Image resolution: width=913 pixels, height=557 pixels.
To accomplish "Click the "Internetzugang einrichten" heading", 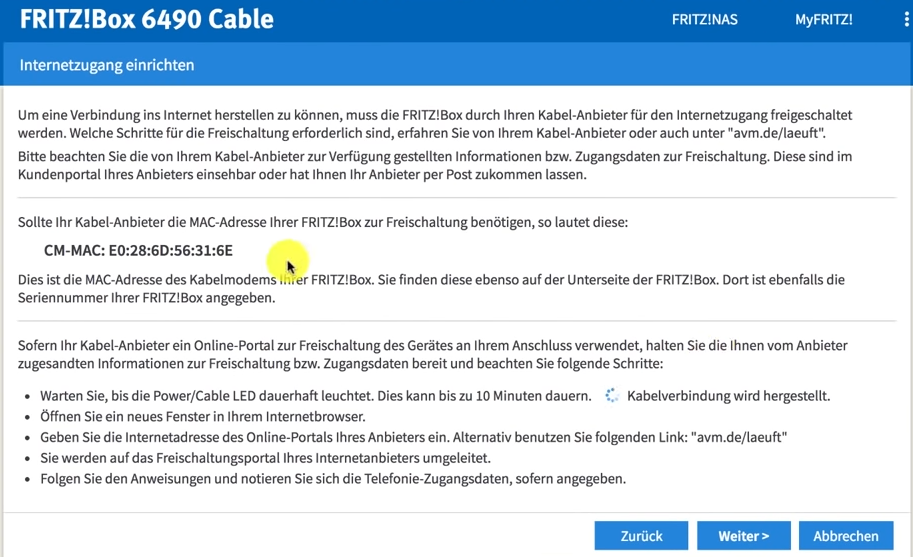I will point(107,65).
